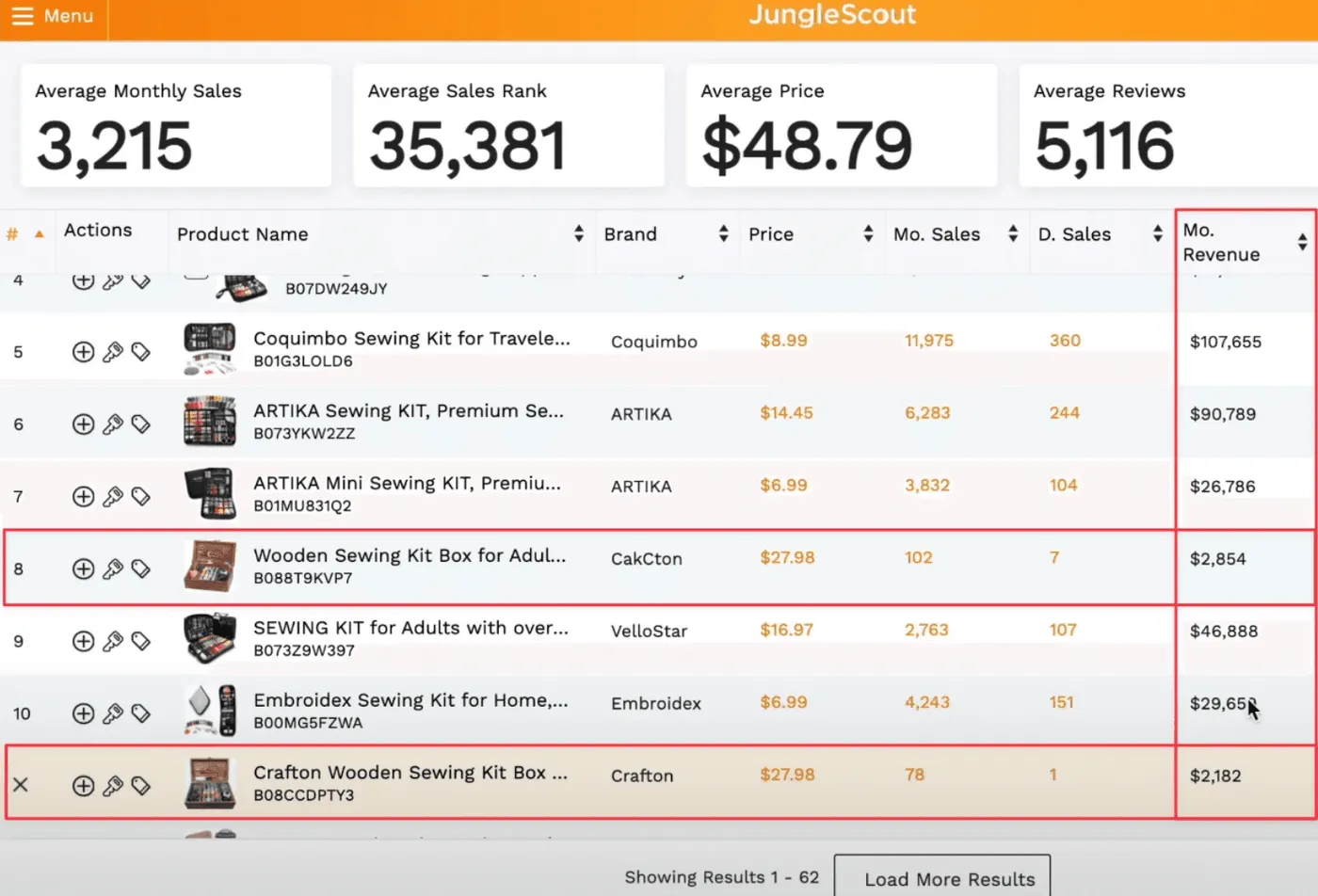Click tag icon on Crafton row
The height and width of the screenshot is (896, 1318).
(x=141, y=786)
